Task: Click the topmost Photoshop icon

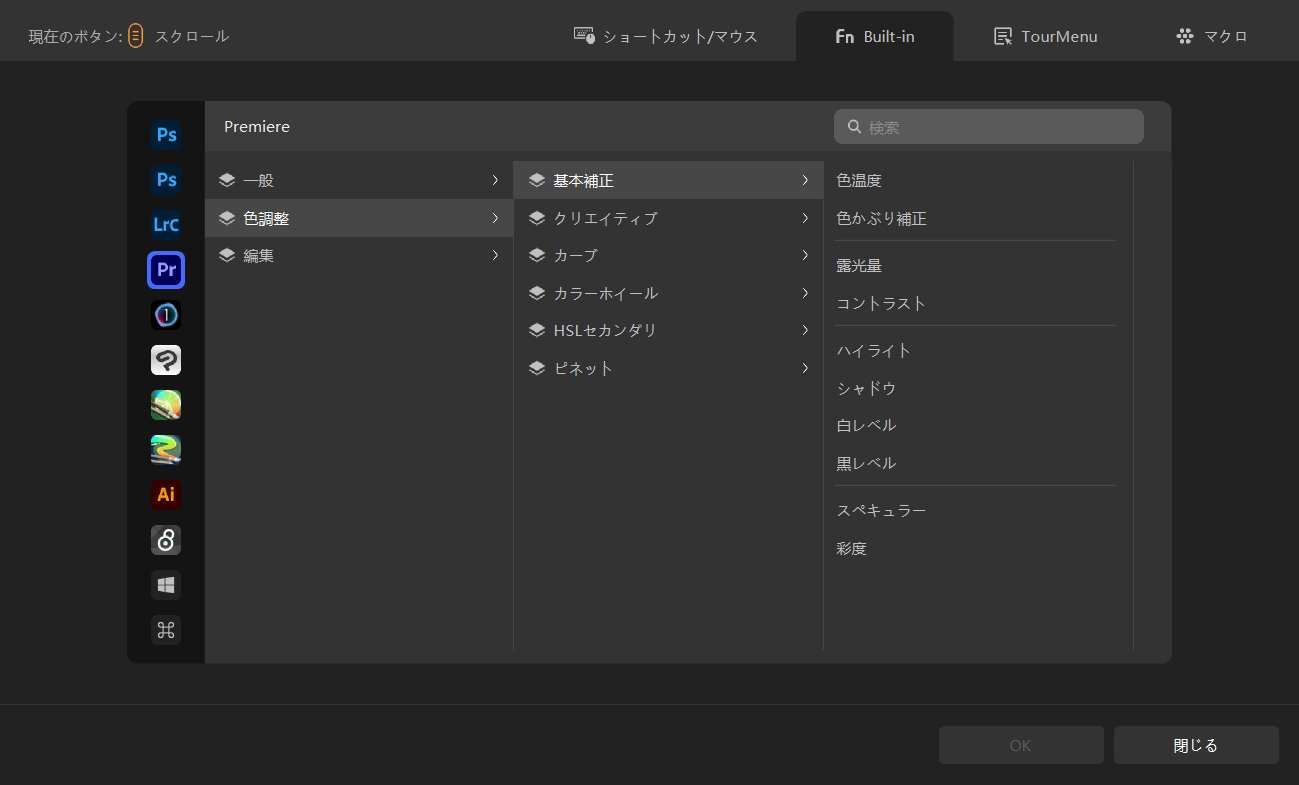Action: pos(166,135)
